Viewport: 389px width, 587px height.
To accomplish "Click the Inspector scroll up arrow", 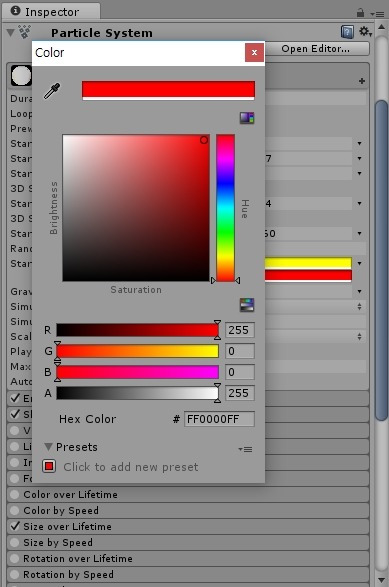I will click(x=381, y=27).
